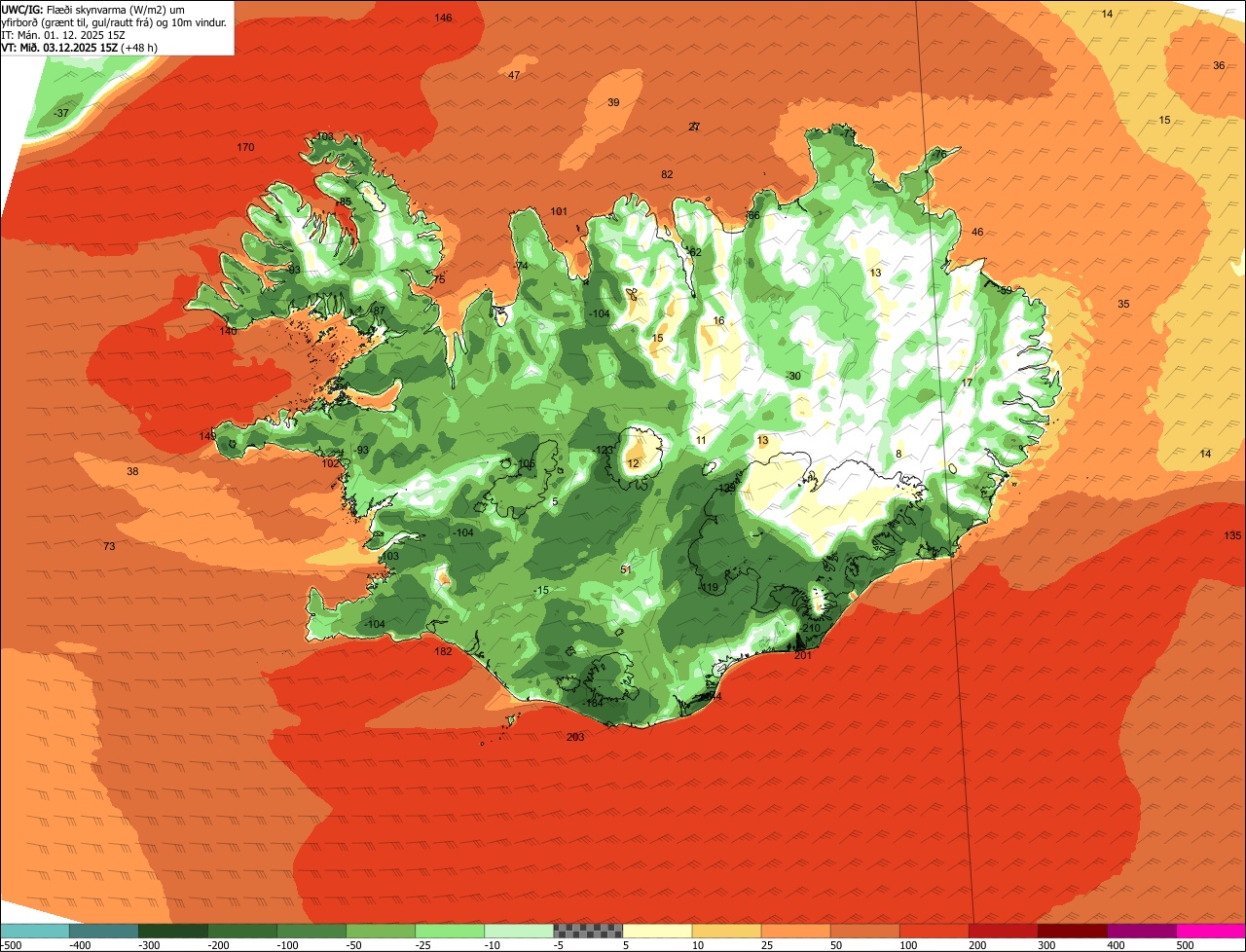Click the purple 400 to 500 legend swatch
1246x952 pixels.
(x=1141, y=931)
